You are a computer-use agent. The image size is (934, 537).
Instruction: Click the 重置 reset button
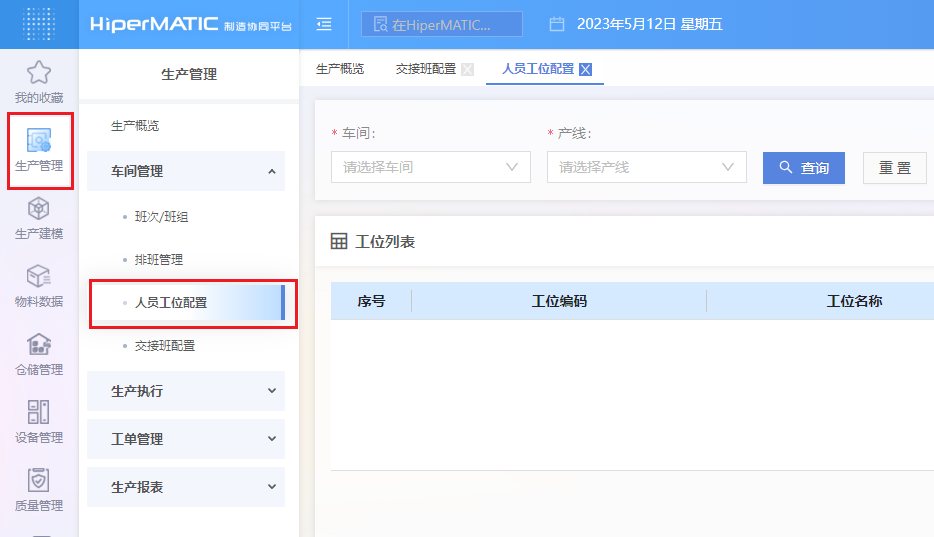click(x=895, y=168)
